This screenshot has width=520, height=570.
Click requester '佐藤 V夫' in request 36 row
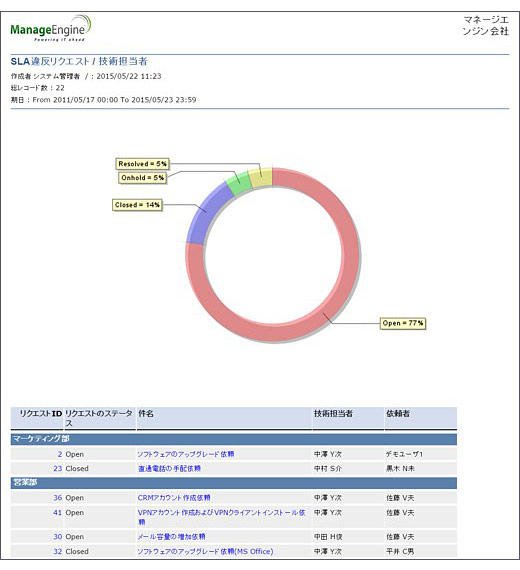pyautogui.click(x=400, y=498)
